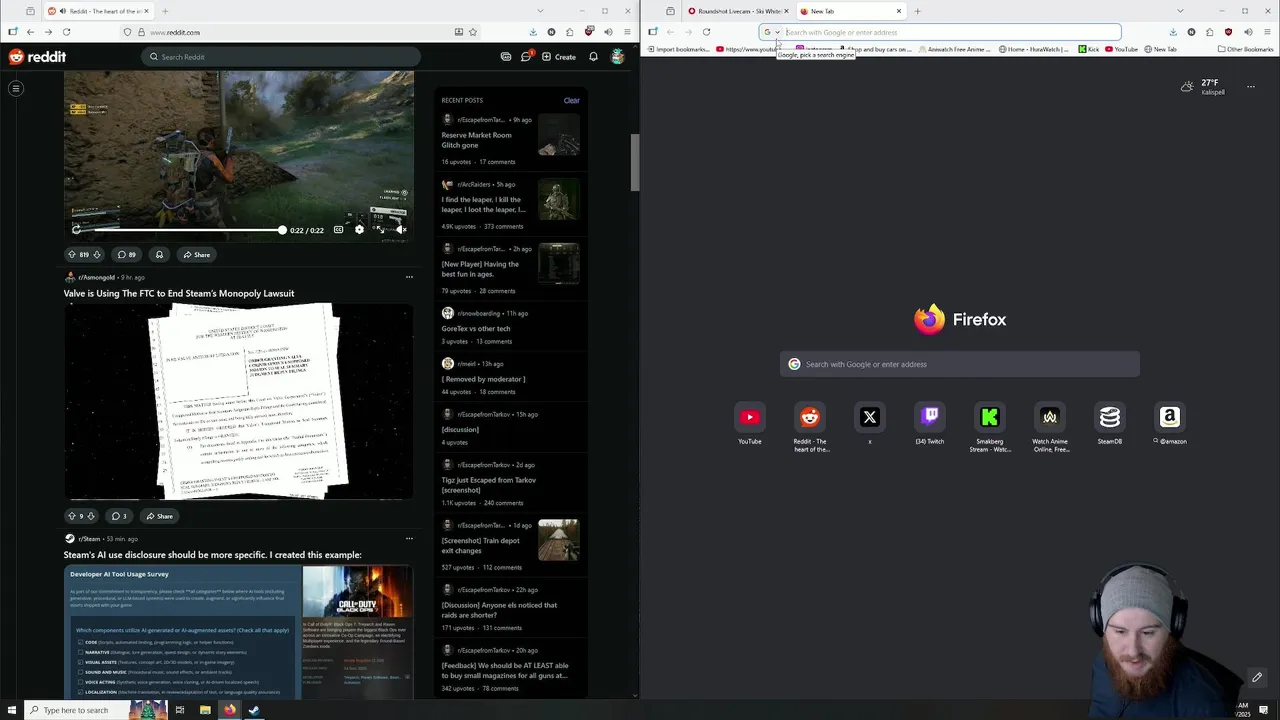Open Kick bookmark in bookmarks toolbar

[x=1088, y=49]
